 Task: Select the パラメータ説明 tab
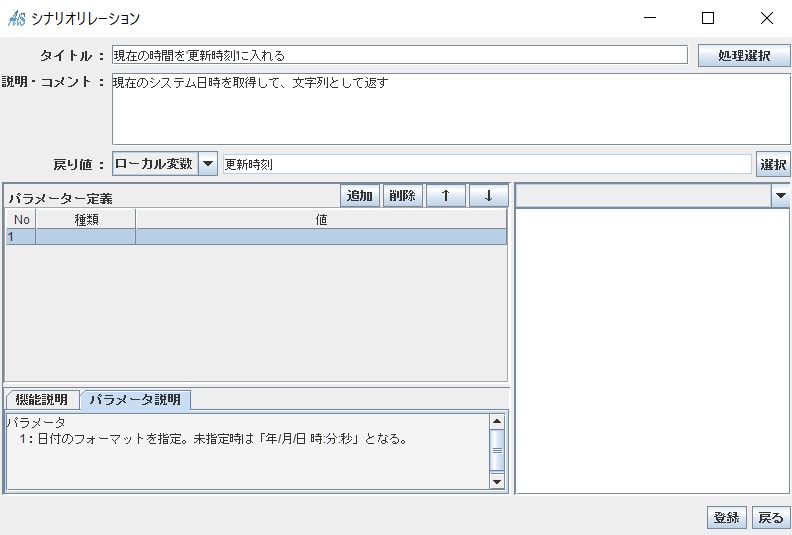pos(135,400)
